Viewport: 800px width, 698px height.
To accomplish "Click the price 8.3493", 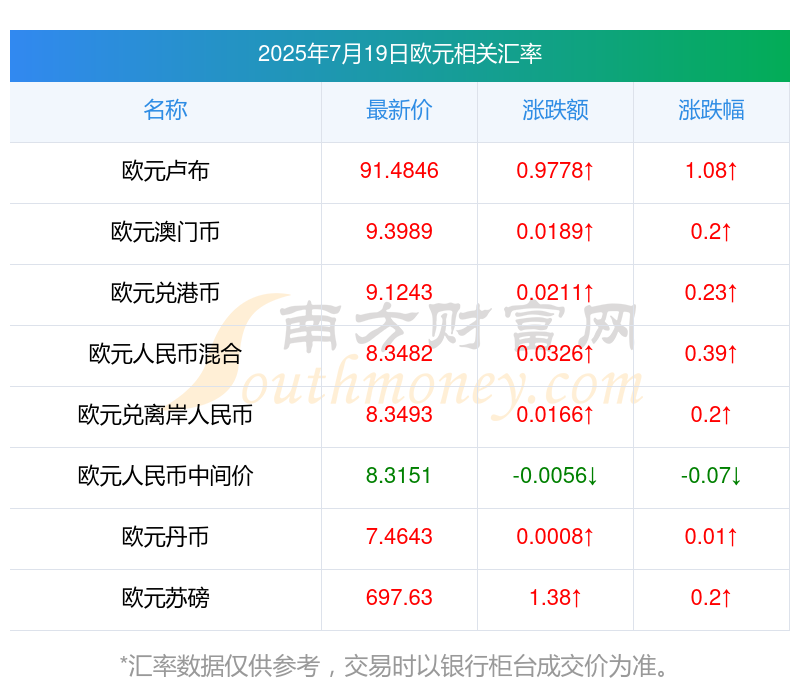I will click(x=399, y=415).
